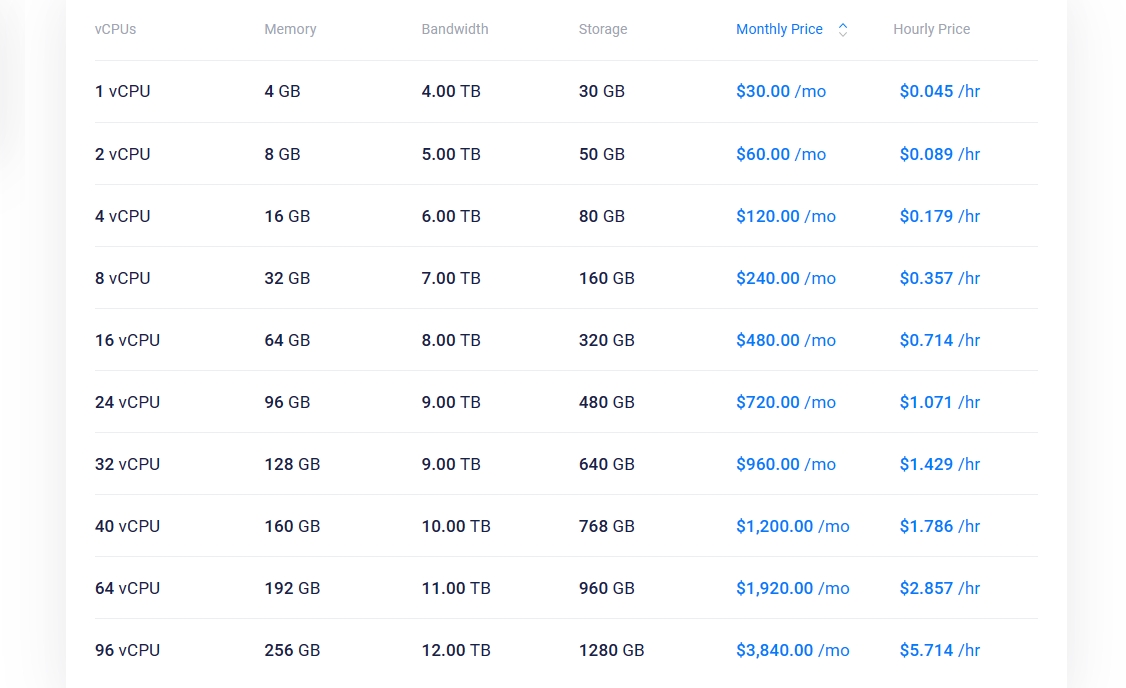Sort by Memory column header
This screenshot has width=1126, height=688.
[290, 30]
